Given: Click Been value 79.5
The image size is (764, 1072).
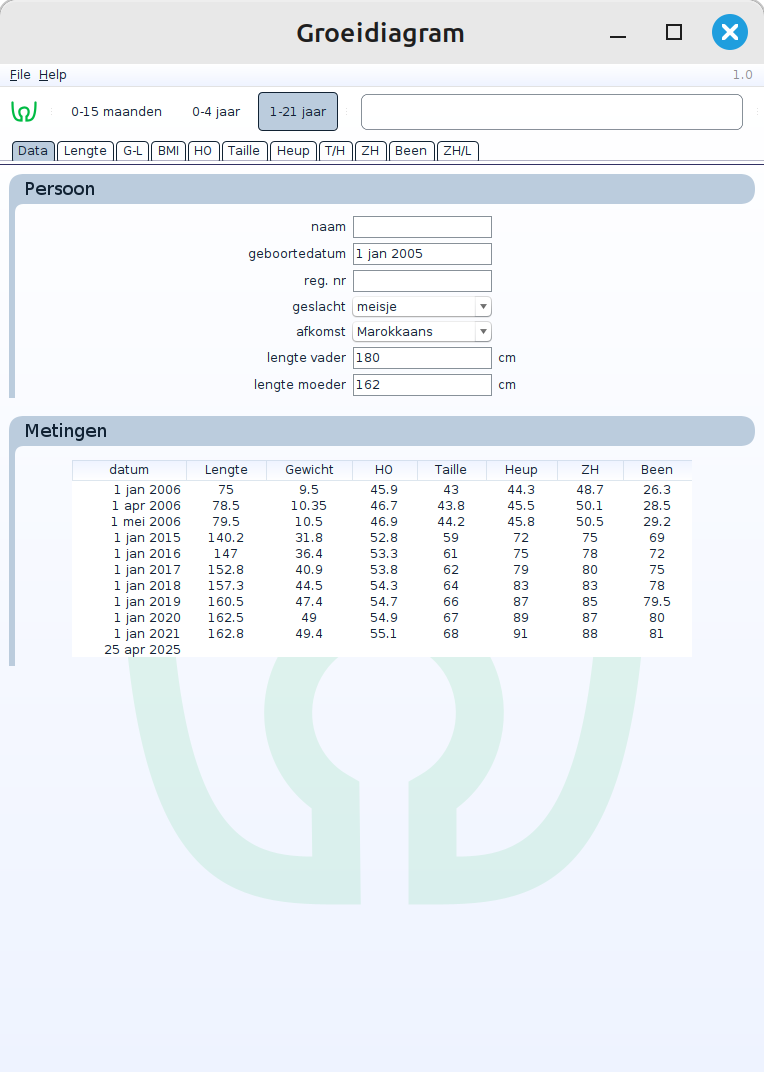Looking at the screenshot, I should (x=657, y=602).
